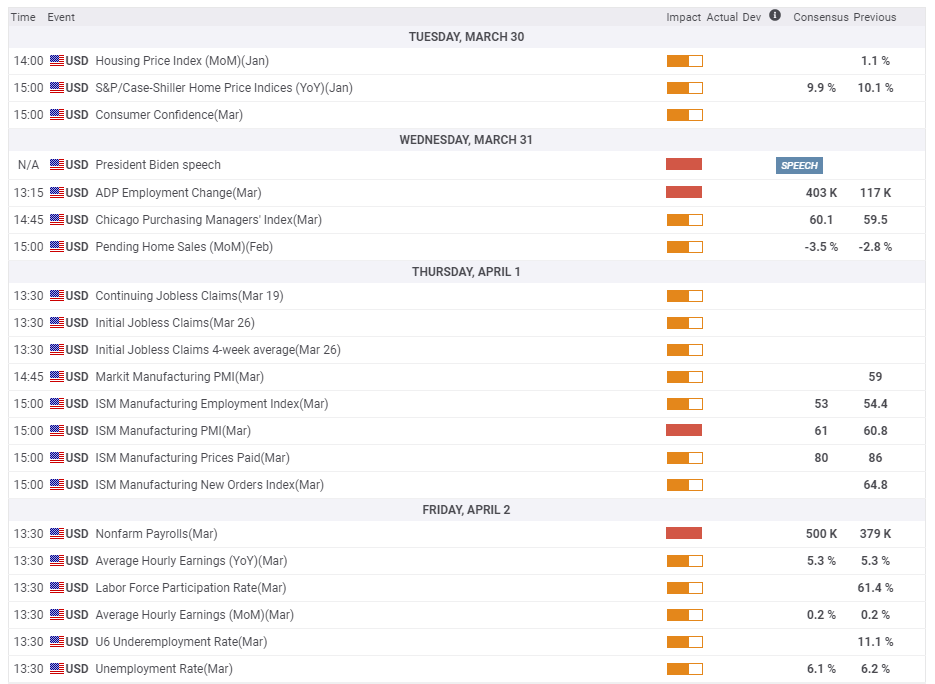
Task: Click the Dev info icon in header
Action: point(775,16)
